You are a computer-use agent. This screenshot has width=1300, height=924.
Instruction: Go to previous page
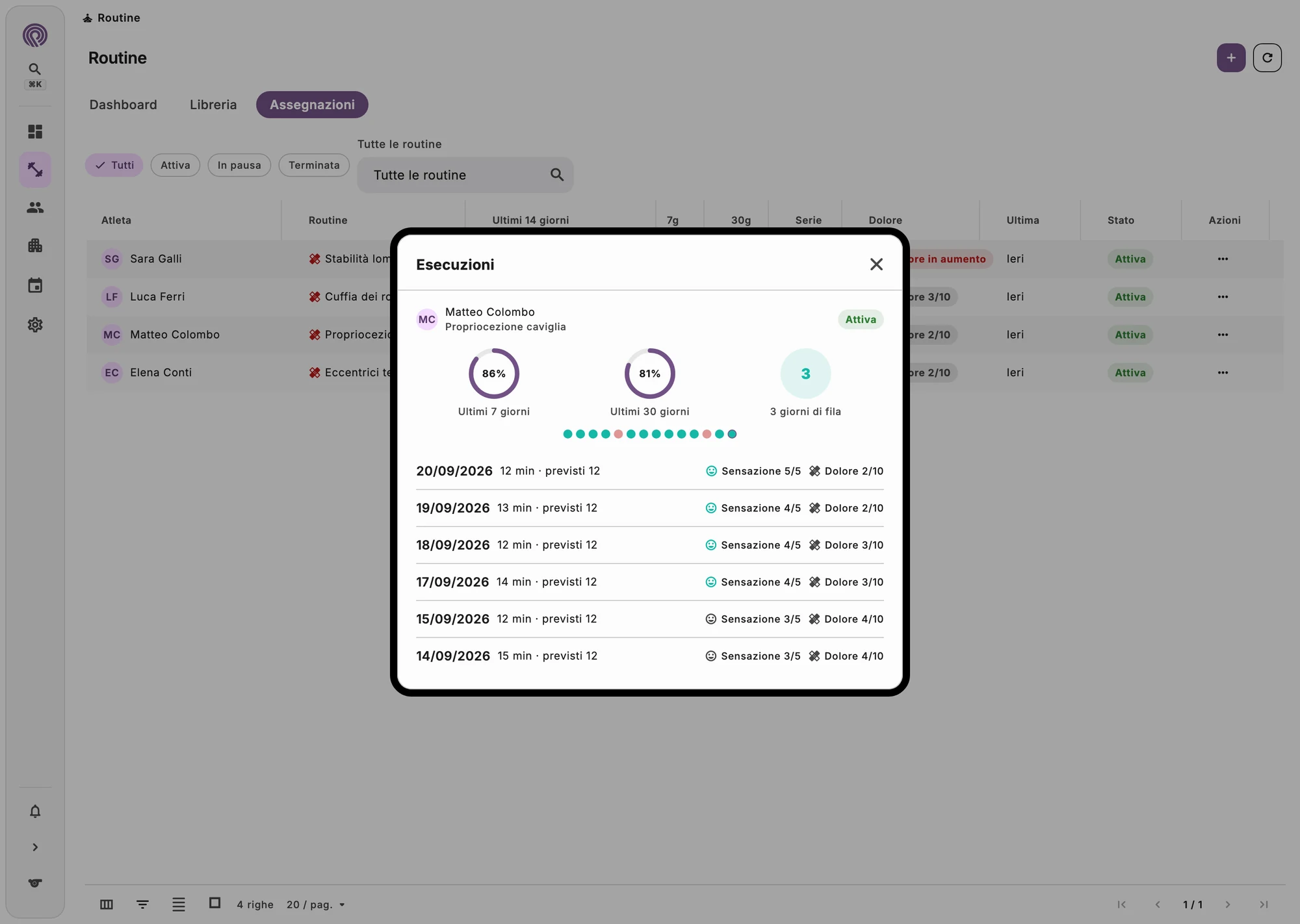1158,905
